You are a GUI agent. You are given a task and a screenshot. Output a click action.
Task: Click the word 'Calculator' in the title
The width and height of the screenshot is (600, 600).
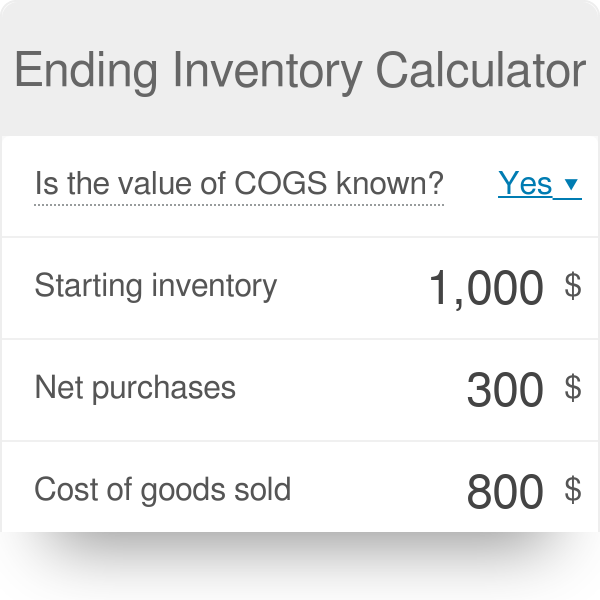(481, 71)
